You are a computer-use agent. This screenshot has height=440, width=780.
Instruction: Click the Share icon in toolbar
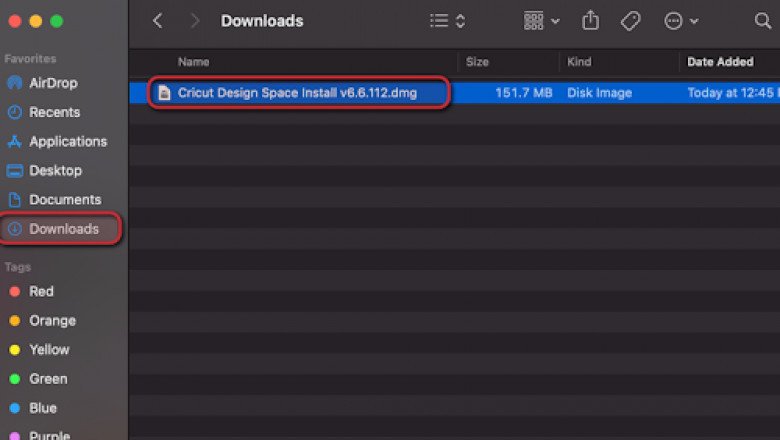pyautogui.click(x=590, y=21)
